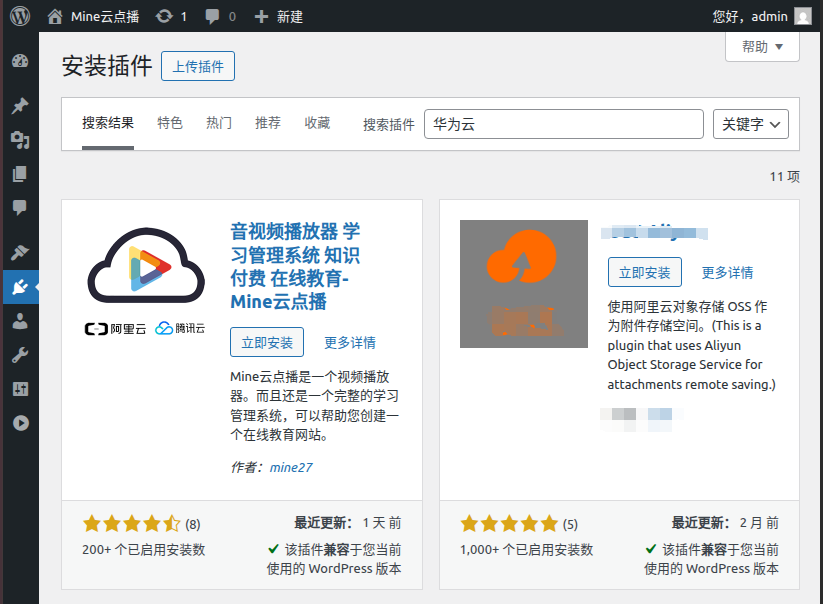This screenshot has width=823, height=604.
Task: Switch to the 热门 tab
Action: [219, 123]
